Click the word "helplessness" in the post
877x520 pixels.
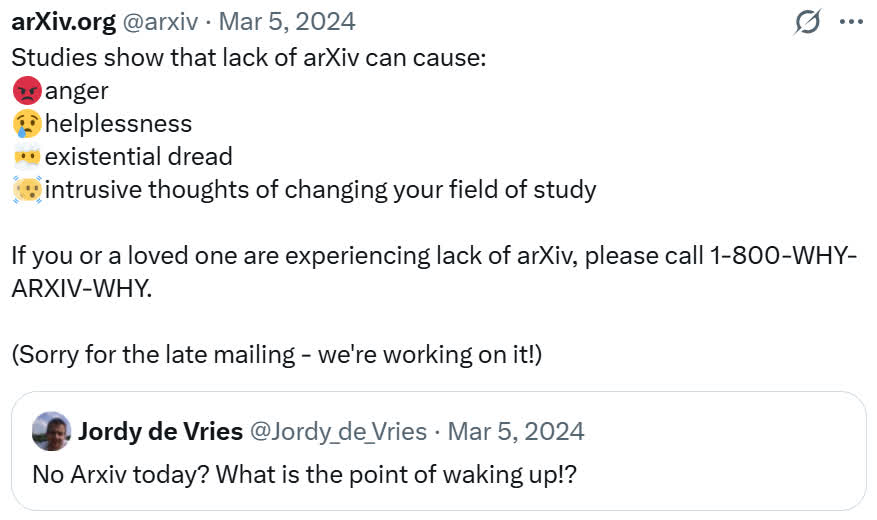118,125
